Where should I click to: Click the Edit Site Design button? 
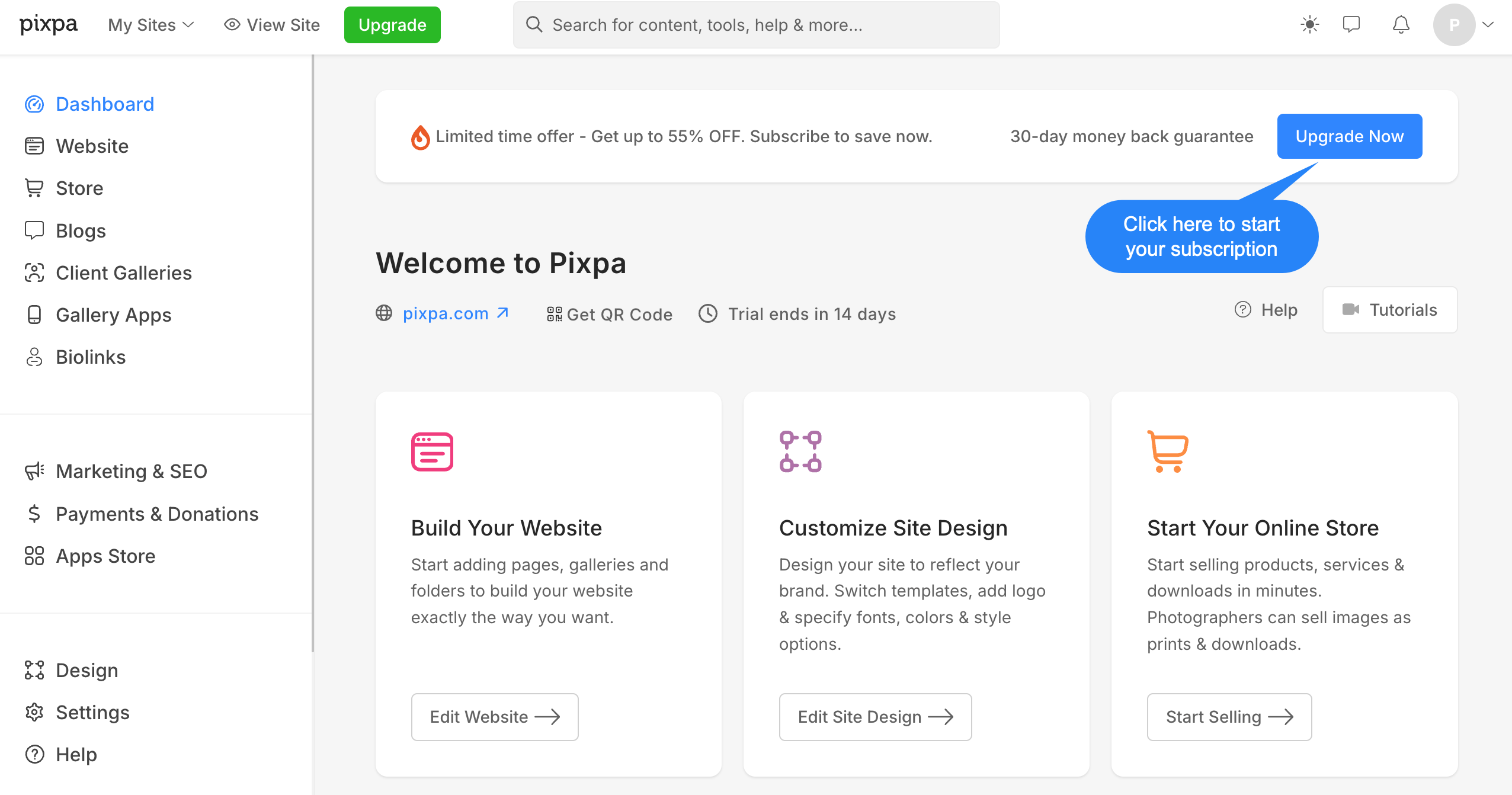[x=875, y=717]
